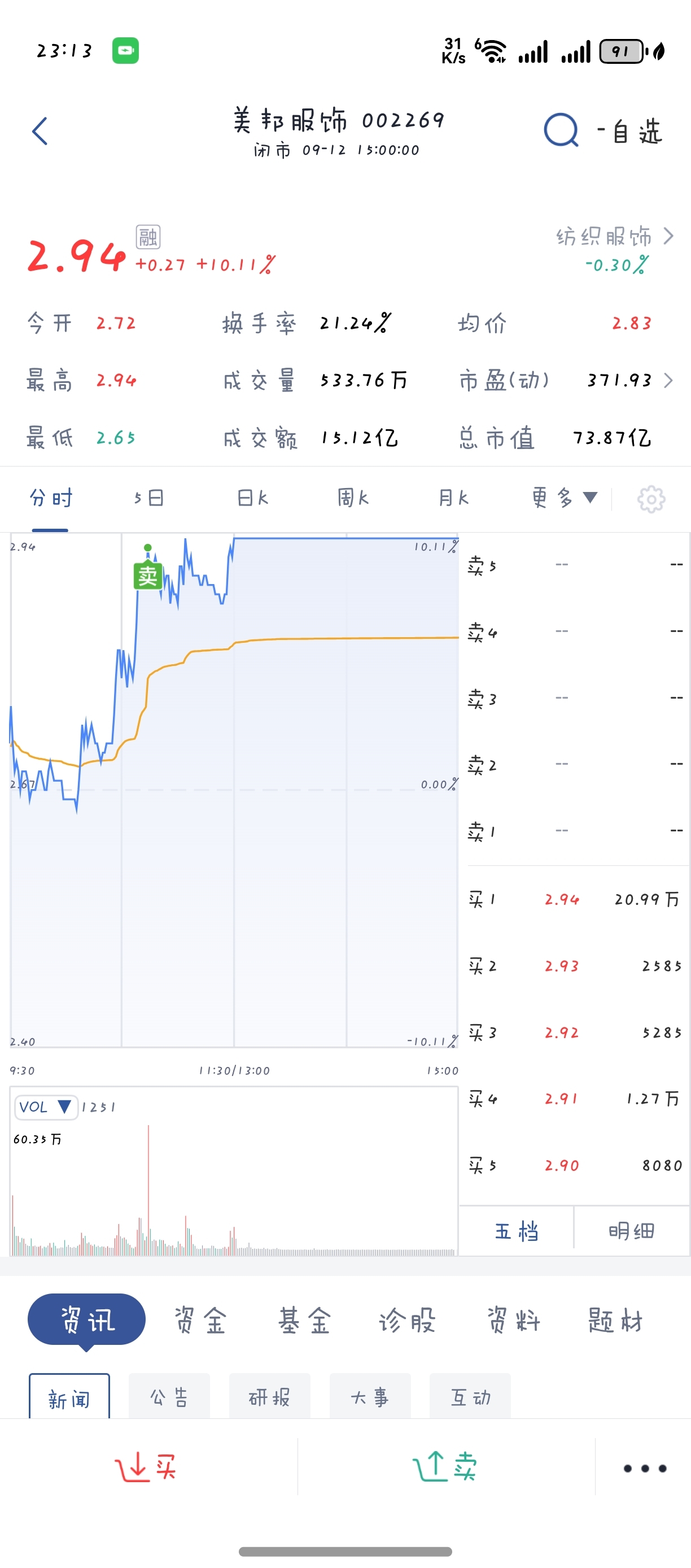The width and height of the screenshot is (691, 1568).
Task: Switch to 日K chart tab
Action: [x=252, y=498]
